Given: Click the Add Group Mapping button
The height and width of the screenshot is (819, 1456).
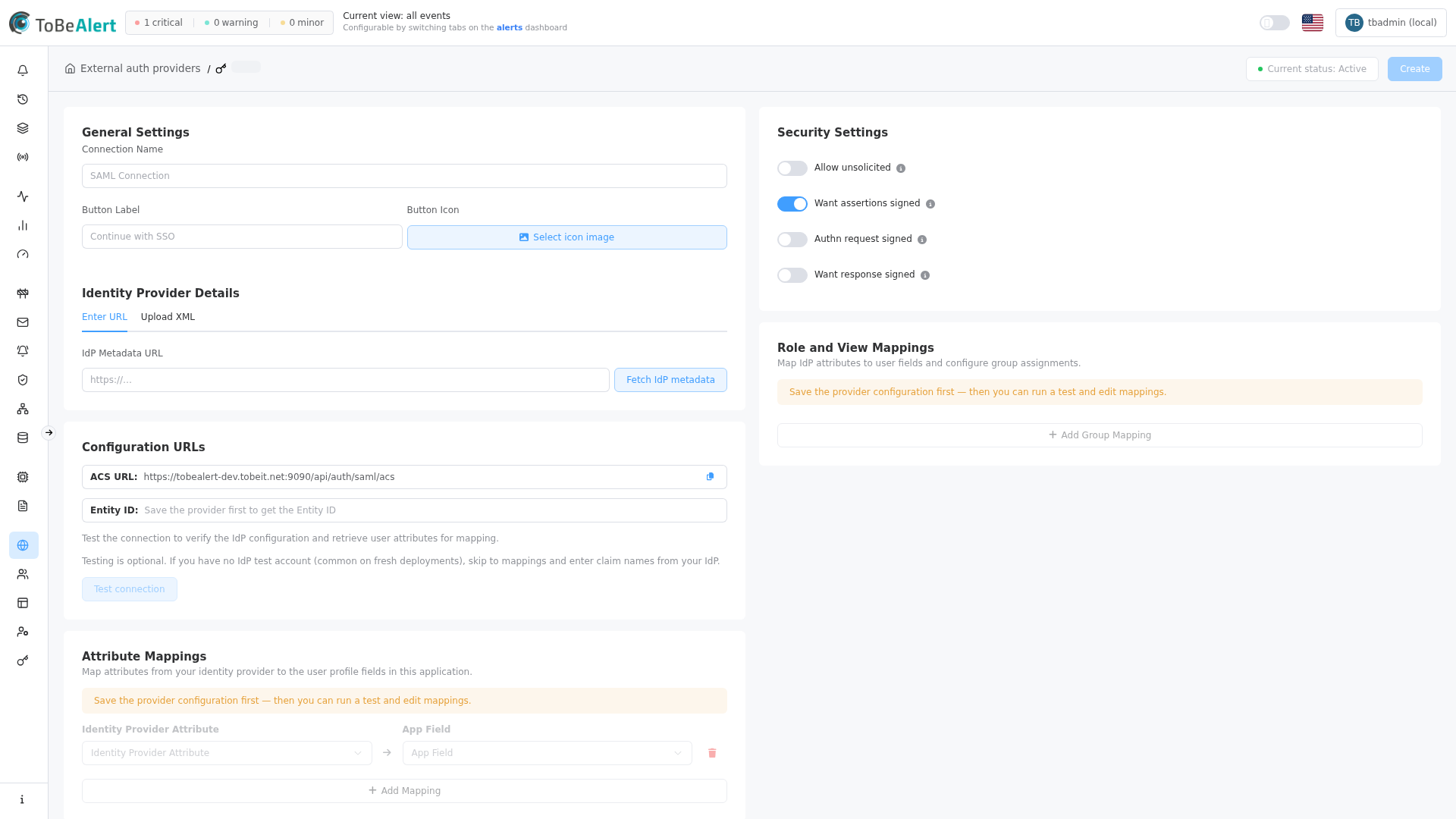Looking at the screenshot, I should pos(1100,435).
